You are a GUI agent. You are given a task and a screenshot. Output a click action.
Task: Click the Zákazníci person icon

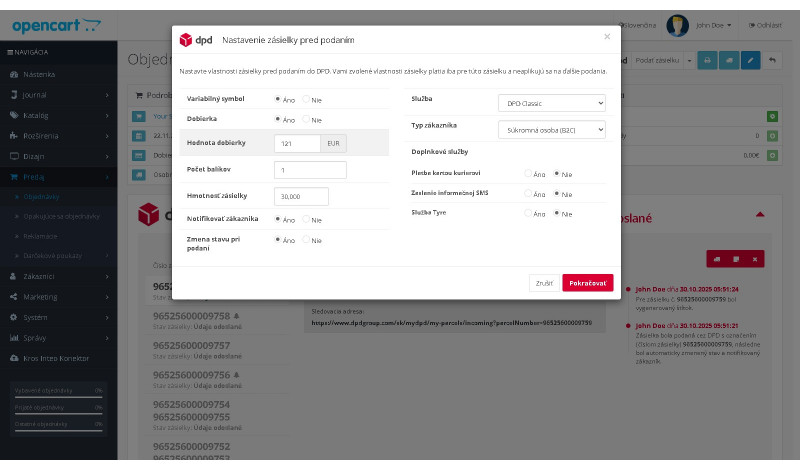click(14, 276)
